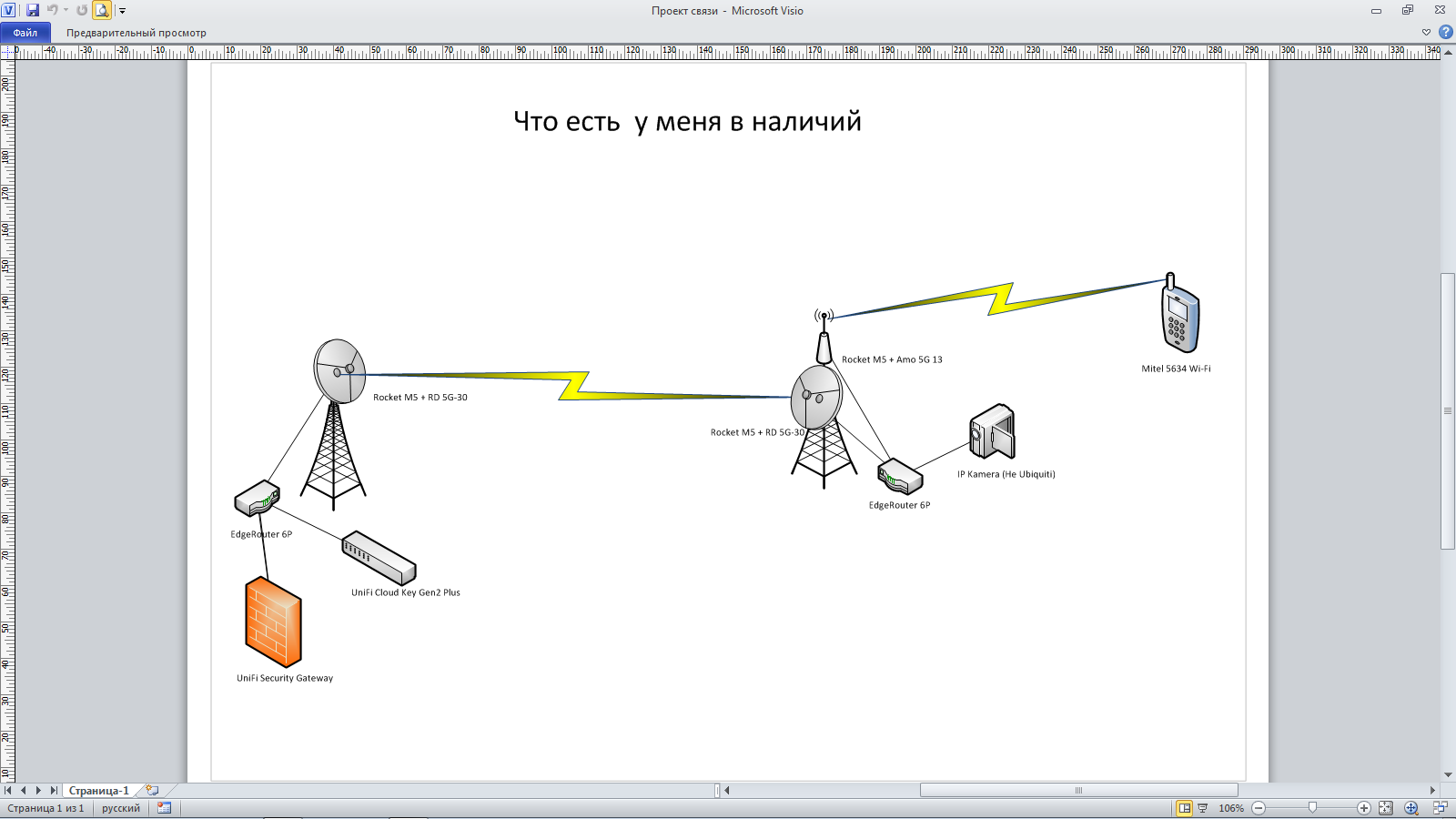
Task: Click the 'Mitel 5634 Wi-Fi' label
Action: [x=1176, y=369]
